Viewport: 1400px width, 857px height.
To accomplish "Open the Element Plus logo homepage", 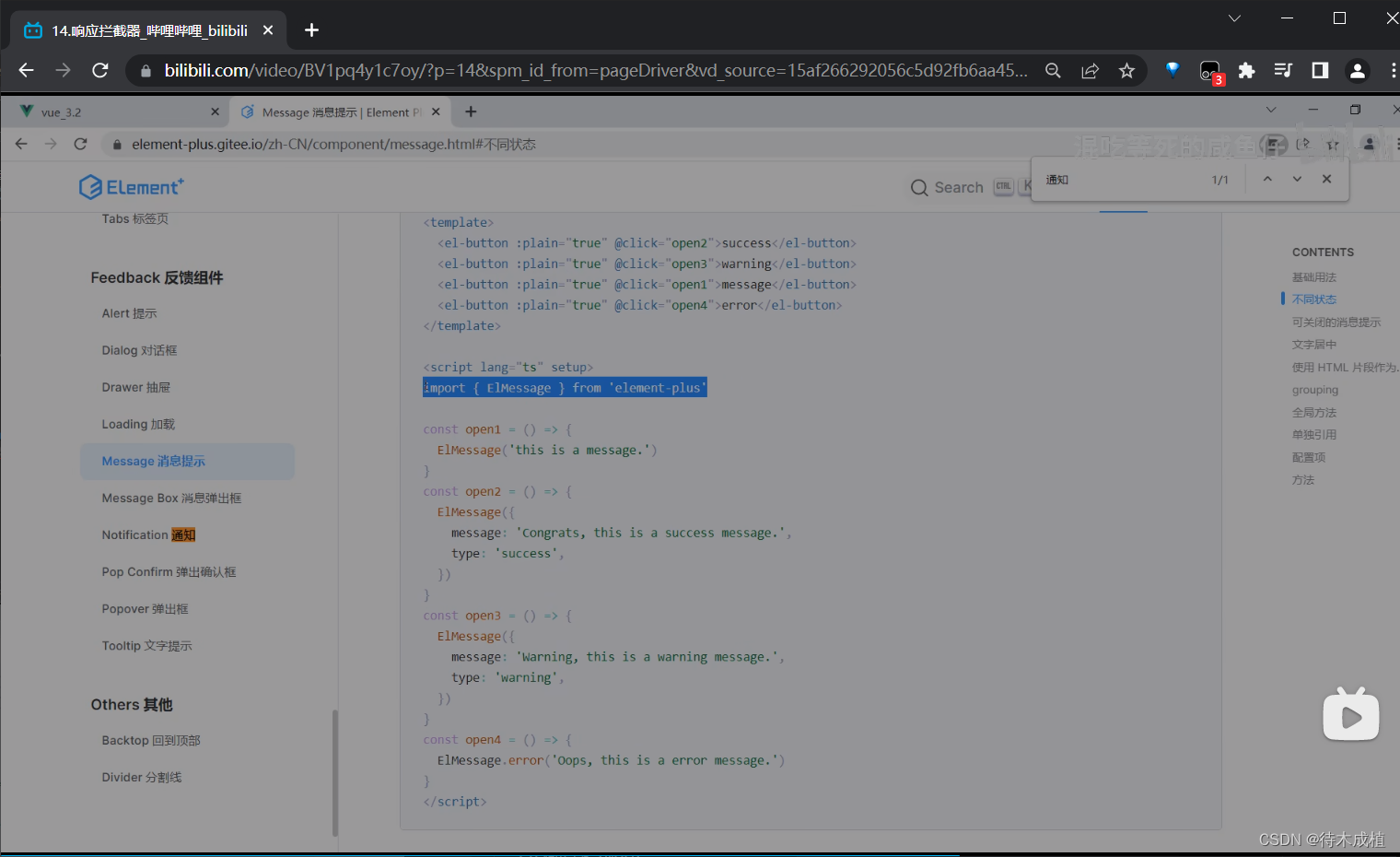I will [132, 187].
